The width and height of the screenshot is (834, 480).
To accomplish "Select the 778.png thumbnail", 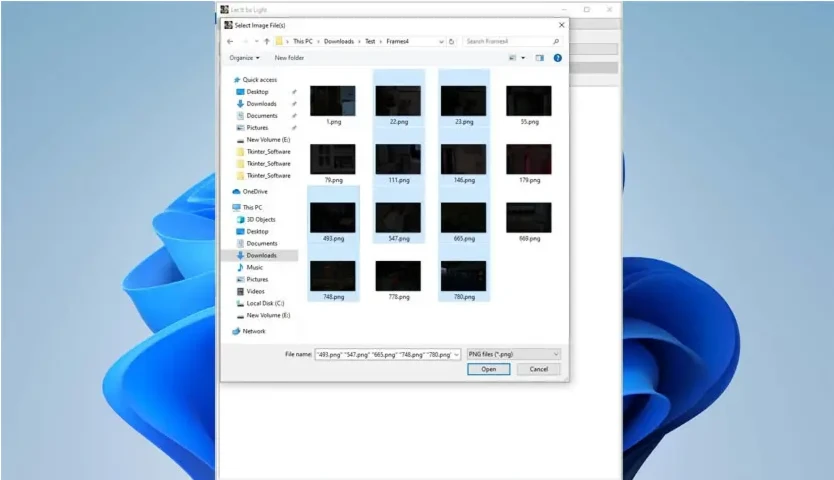I will pyautogui.click(x=398, y=277).
